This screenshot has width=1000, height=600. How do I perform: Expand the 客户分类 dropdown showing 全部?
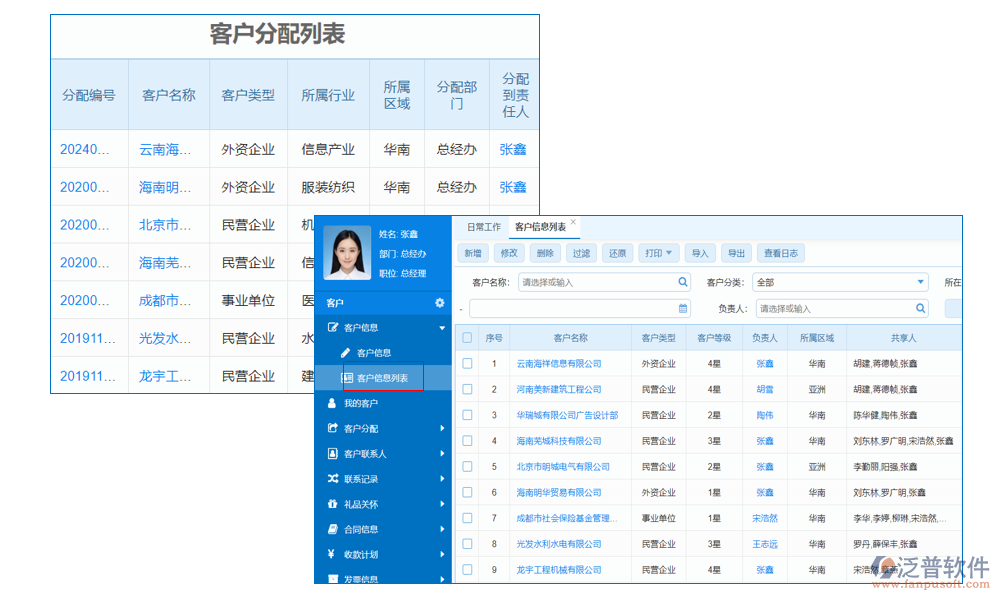(x=920, y=280)
